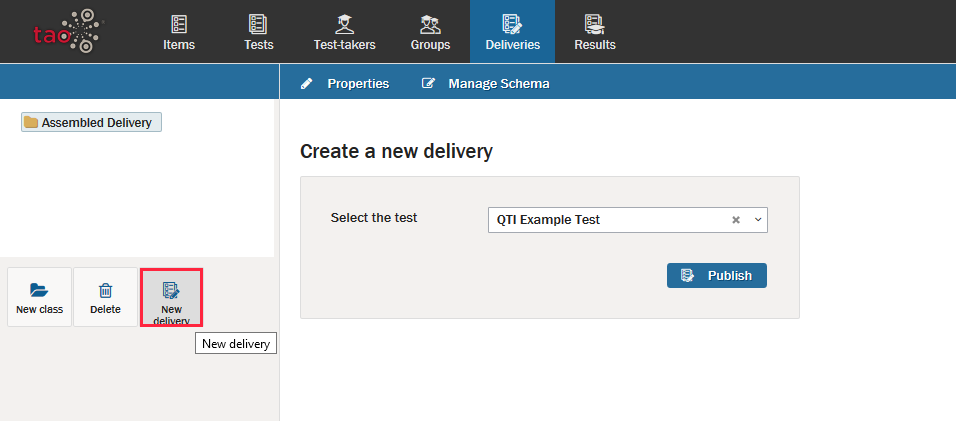
Task: Create a new class with New class
Action: point(39,297)
